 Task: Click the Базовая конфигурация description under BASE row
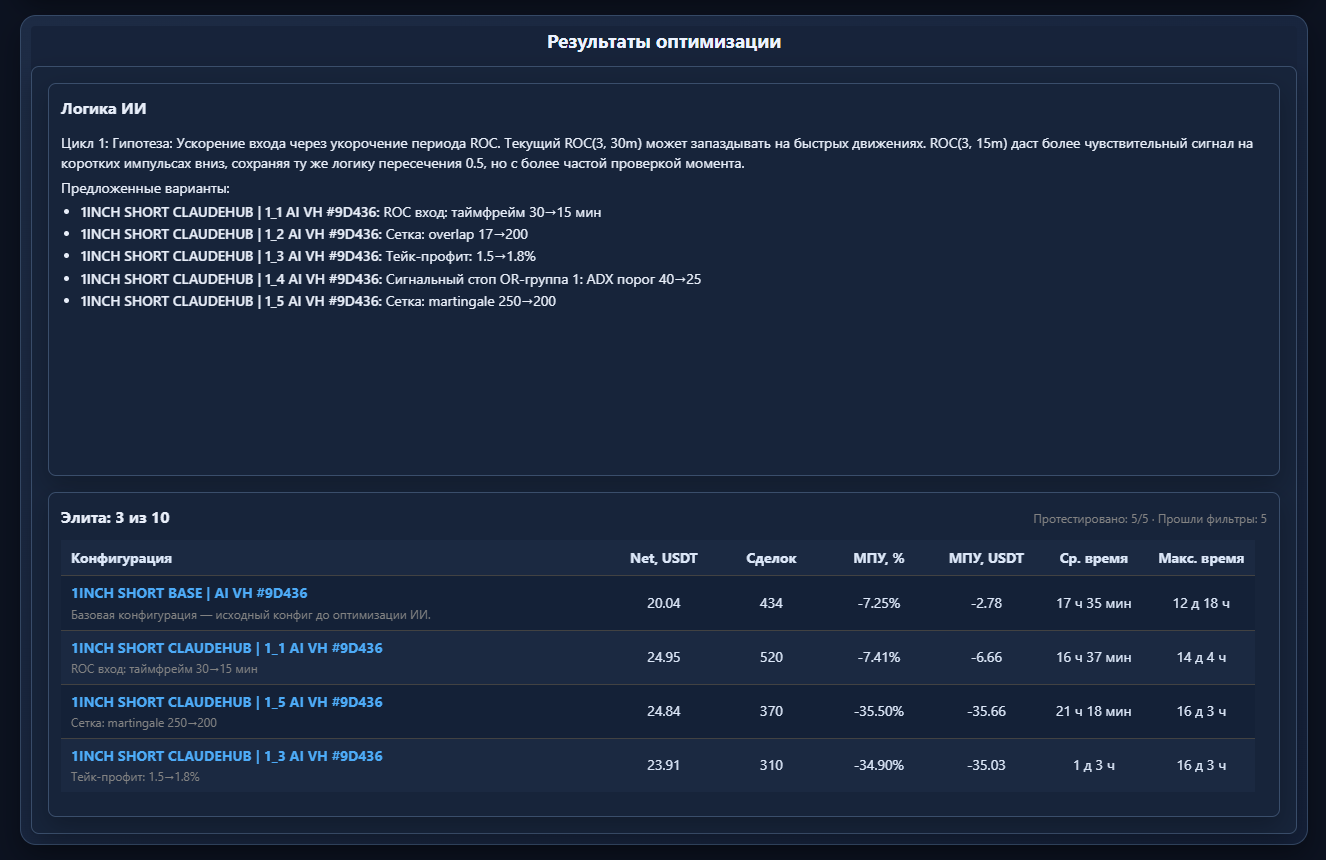(x=251, y=615)
